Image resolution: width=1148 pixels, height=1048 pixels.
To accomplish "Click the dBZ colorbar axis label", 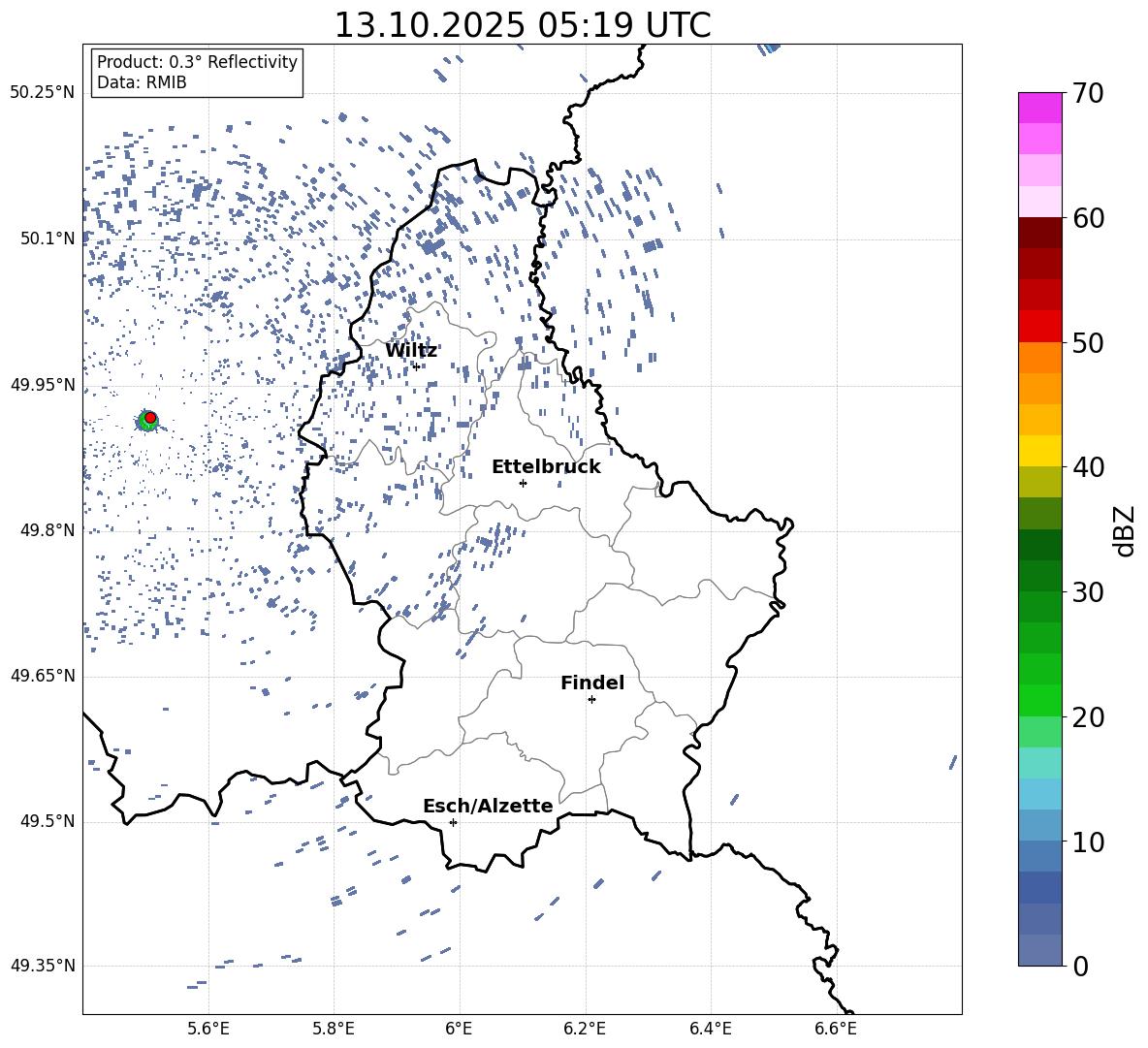I will [x=1123, y=530].
